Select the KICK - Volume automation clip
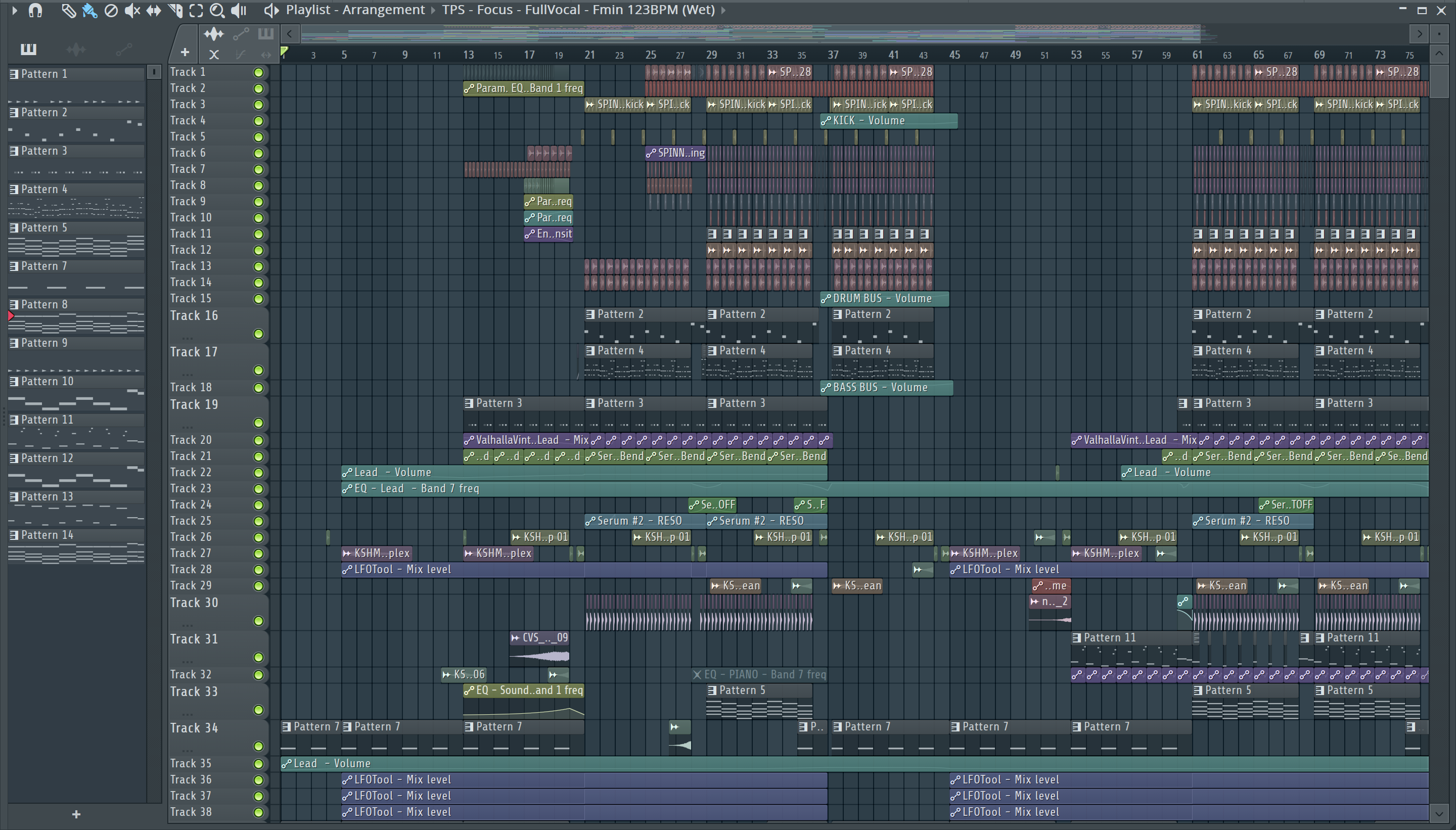The height and width of the screenshot is (830, 1456). pos(889,121)
